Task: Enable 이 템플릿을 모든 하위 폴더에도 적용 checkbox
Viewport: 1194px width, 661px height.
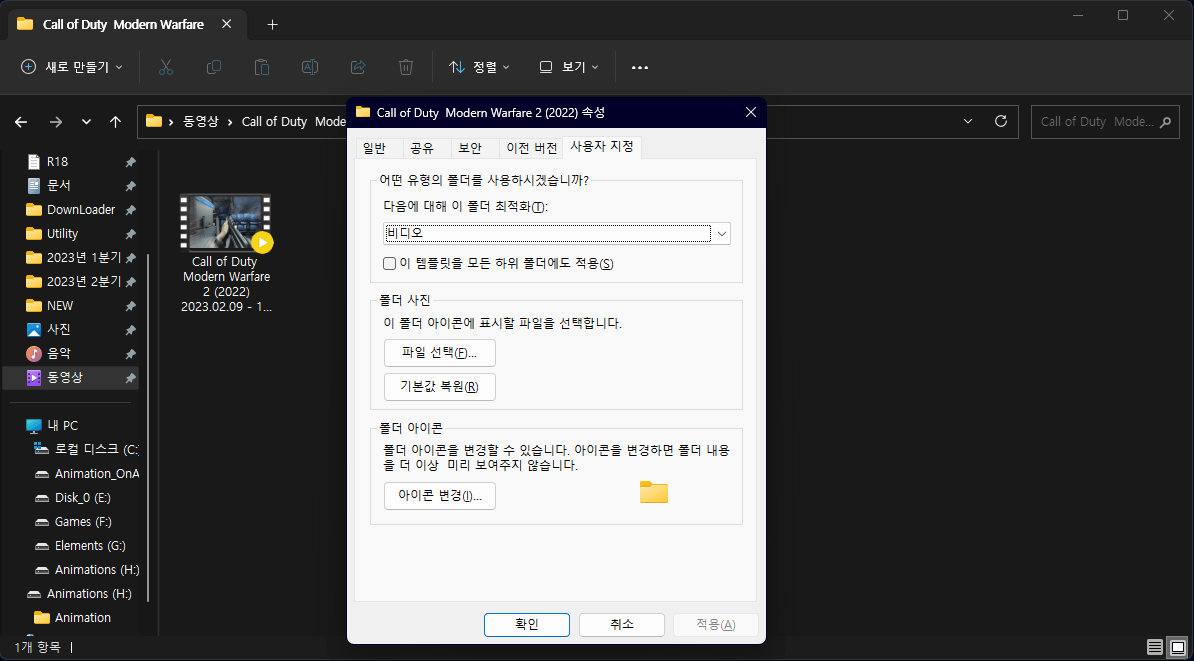Action: 389,263
